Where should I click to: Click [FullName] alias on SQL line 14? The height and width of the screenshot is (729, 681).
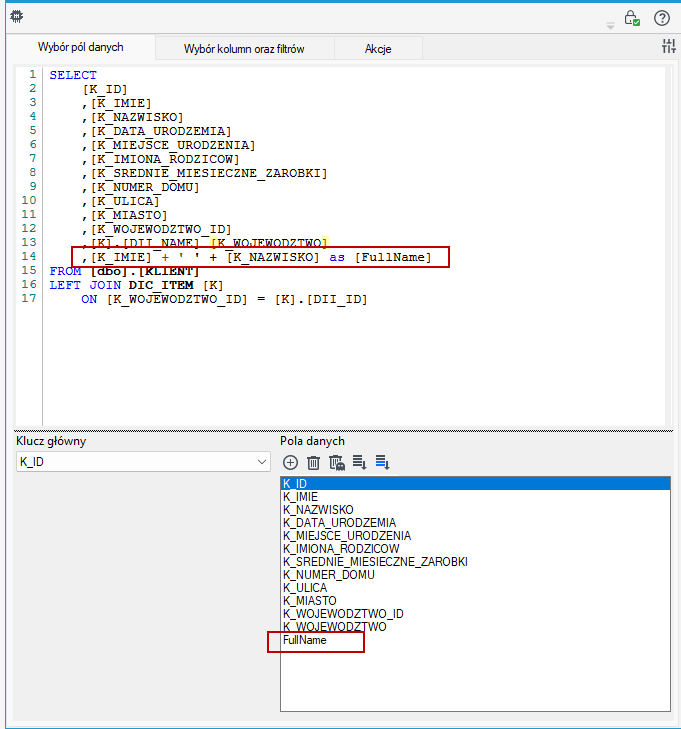click(393, 257)
